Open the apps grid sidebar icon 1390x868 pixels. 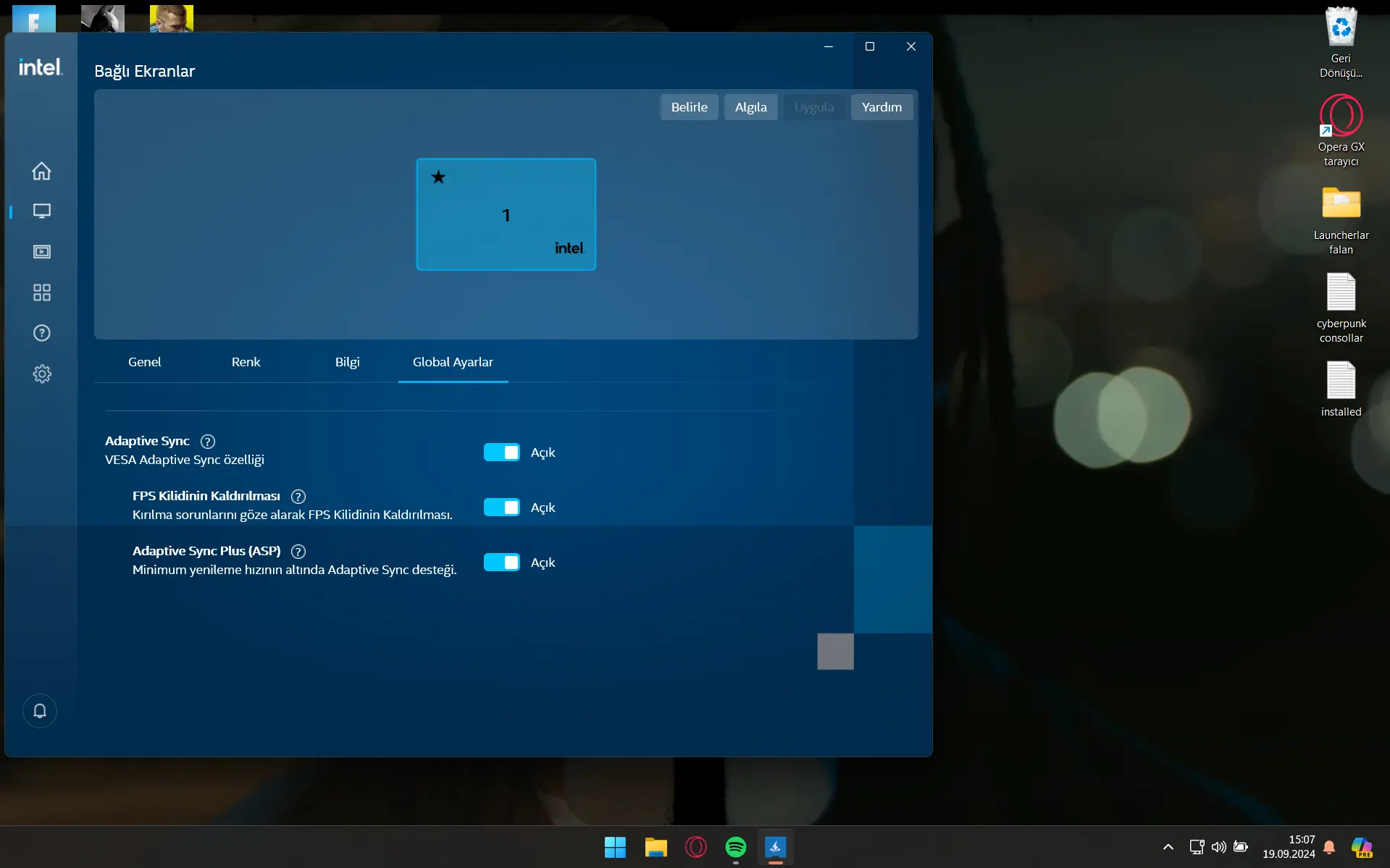click(x=41, y=292)
